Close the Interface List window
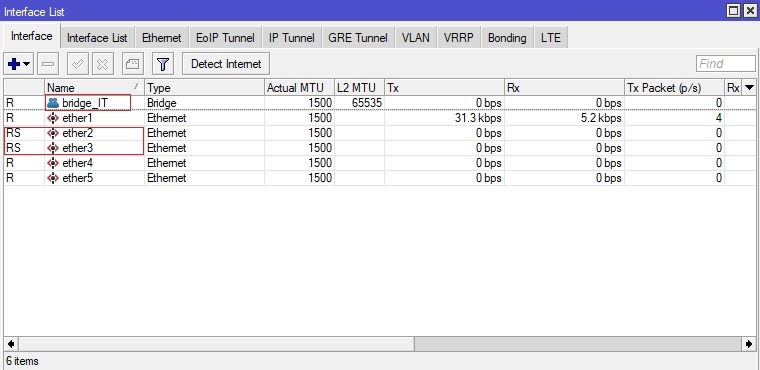Screen dimensions: 760x370 (x=749, y=10)
